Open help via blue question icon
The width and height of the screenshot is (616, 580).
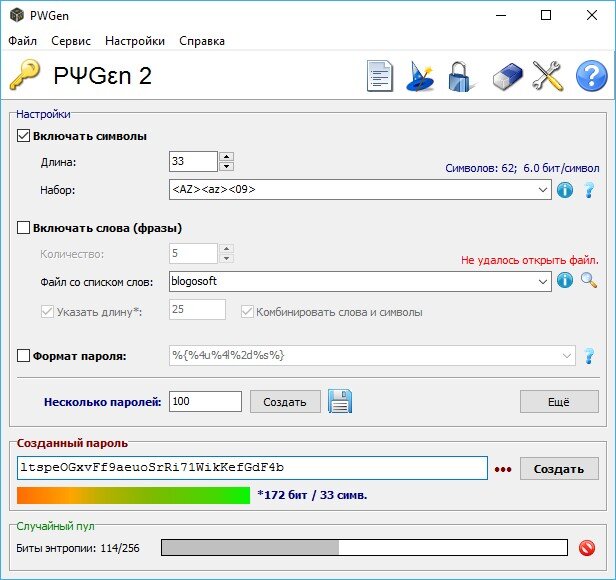tap(591, 76)
